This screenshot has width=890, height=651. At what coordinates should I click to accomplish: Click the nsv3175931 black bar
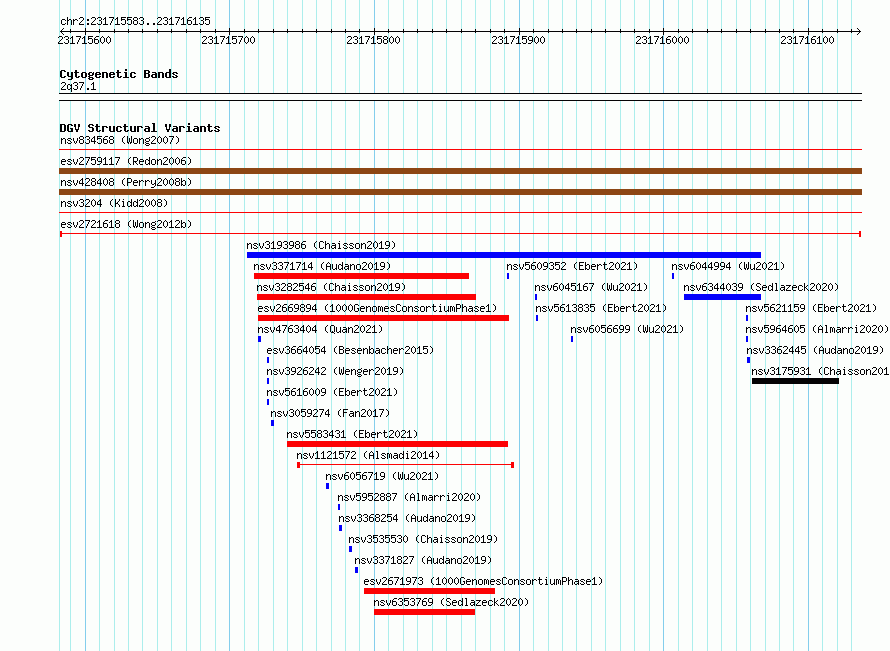795,381
